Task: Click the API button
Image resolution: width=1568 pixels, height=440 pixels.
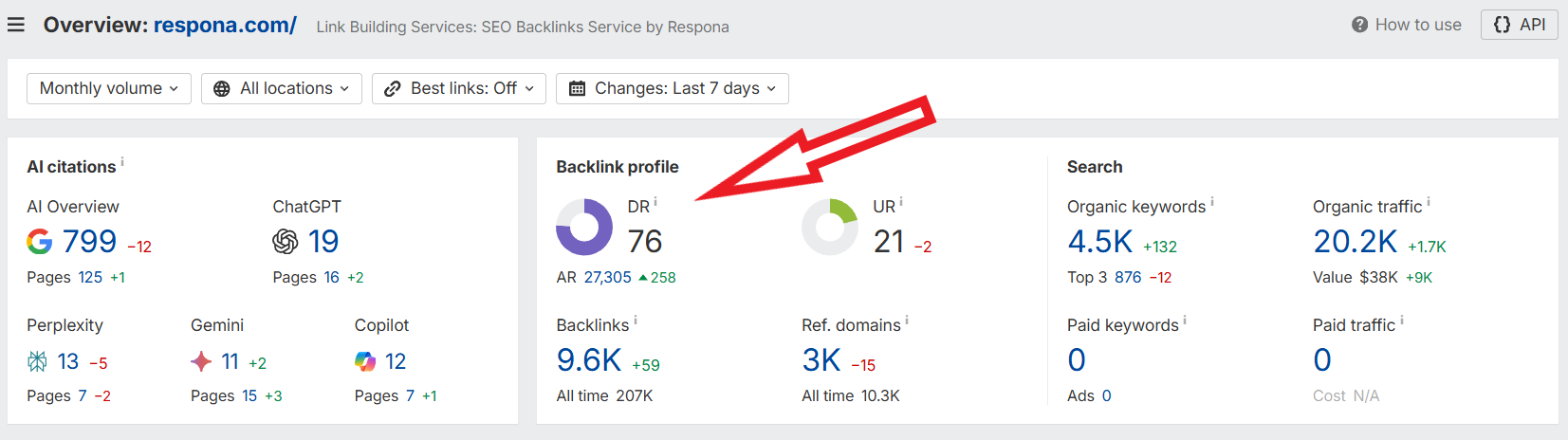Action: pos(1520,25)
